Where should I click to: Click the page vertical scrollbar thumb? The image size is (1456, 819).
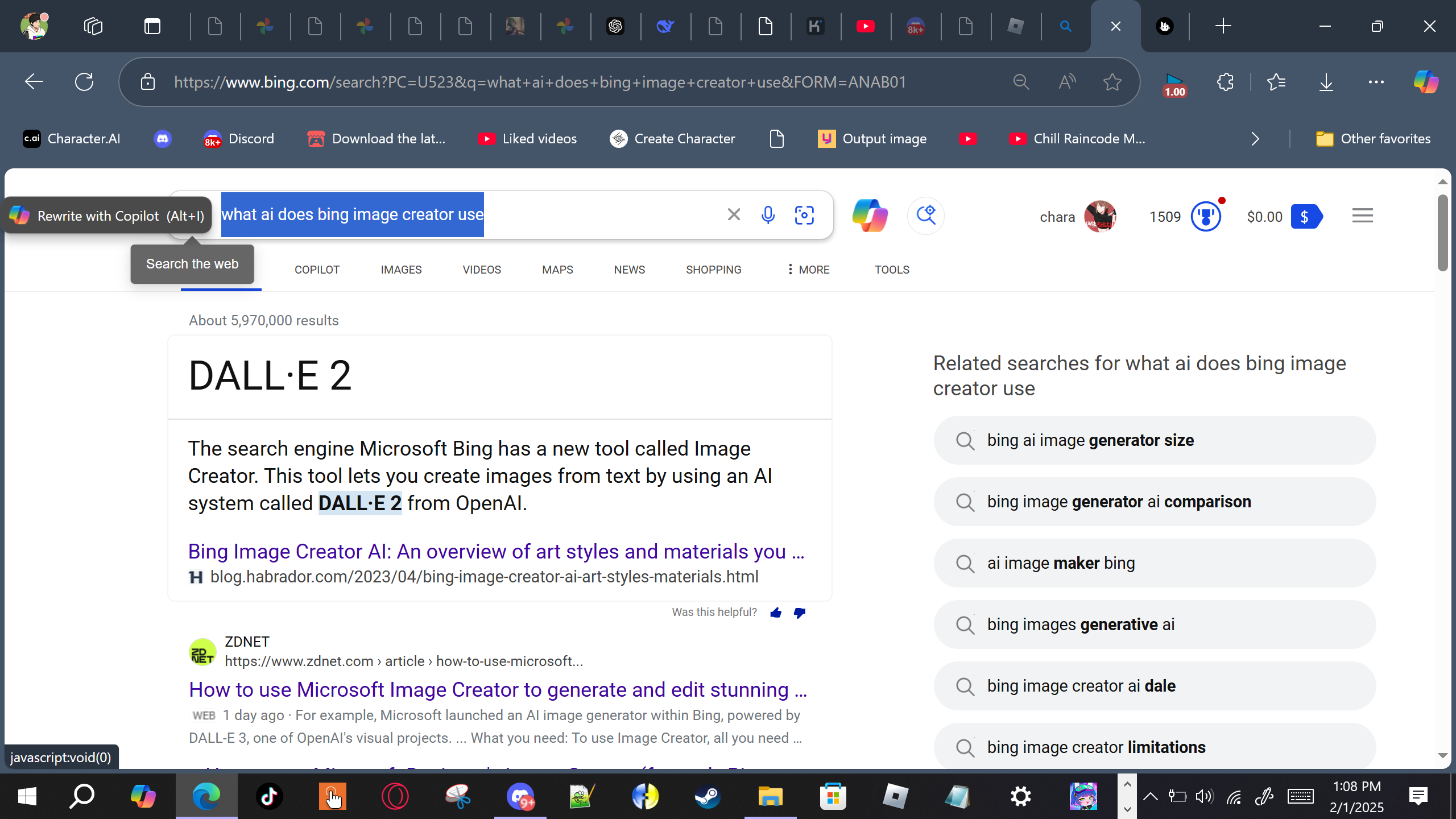(1442, 233)
